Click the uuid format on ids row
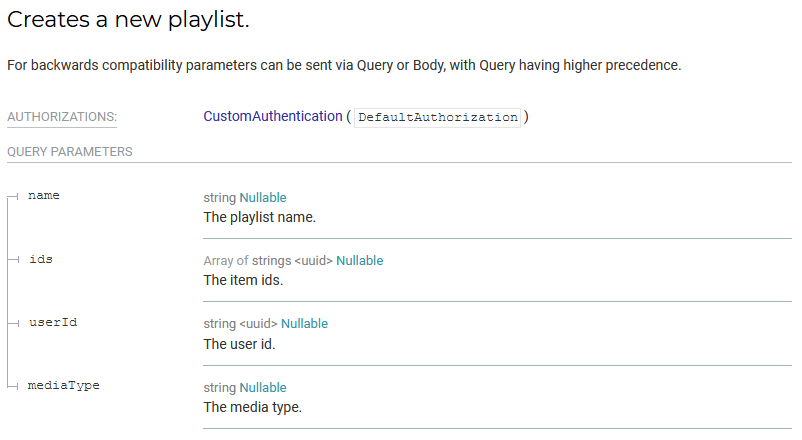 [313, 261]
